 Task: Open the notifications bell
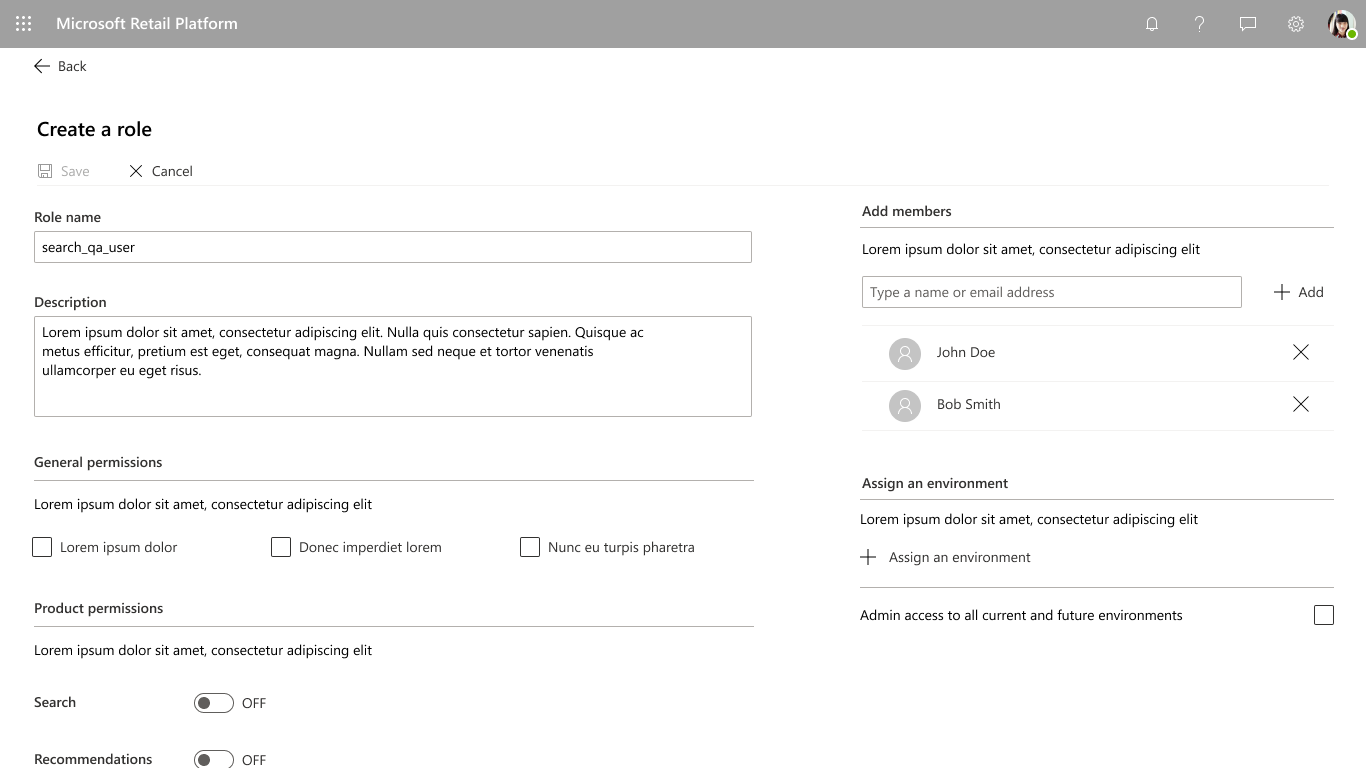pyautogui.click(x=1152, y=24)
